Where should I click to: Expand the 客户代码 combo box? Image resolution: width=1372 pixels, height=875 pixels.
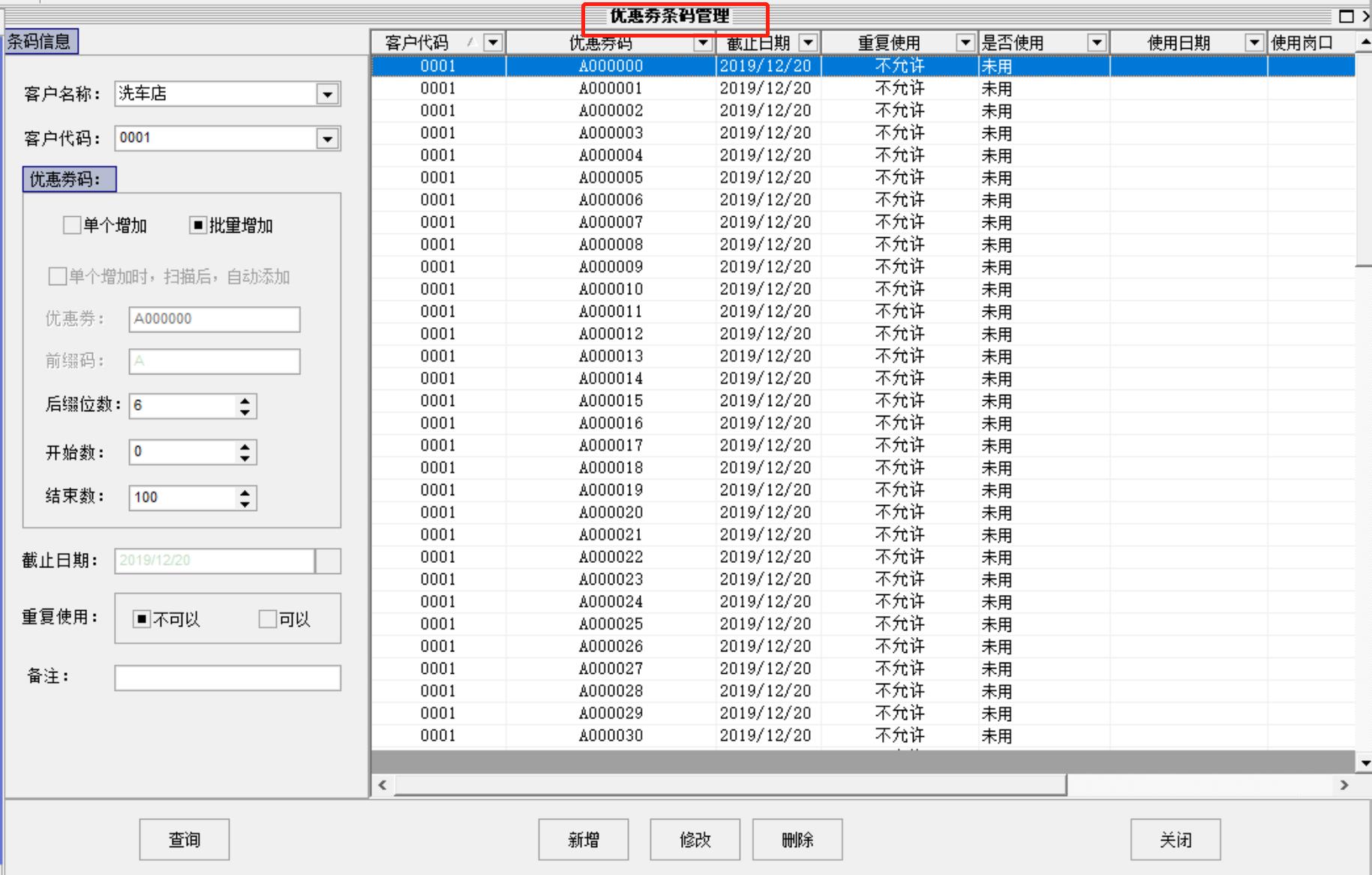327,139
